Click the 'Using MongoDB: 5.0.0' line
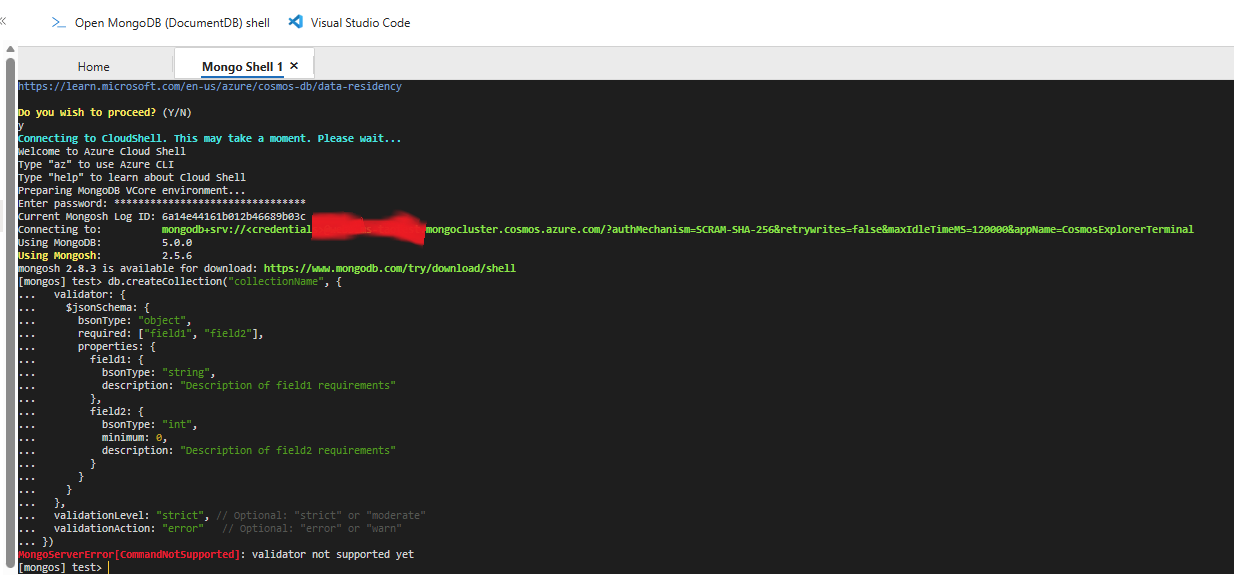The image size is (1234, 575). tap(105, 242)
